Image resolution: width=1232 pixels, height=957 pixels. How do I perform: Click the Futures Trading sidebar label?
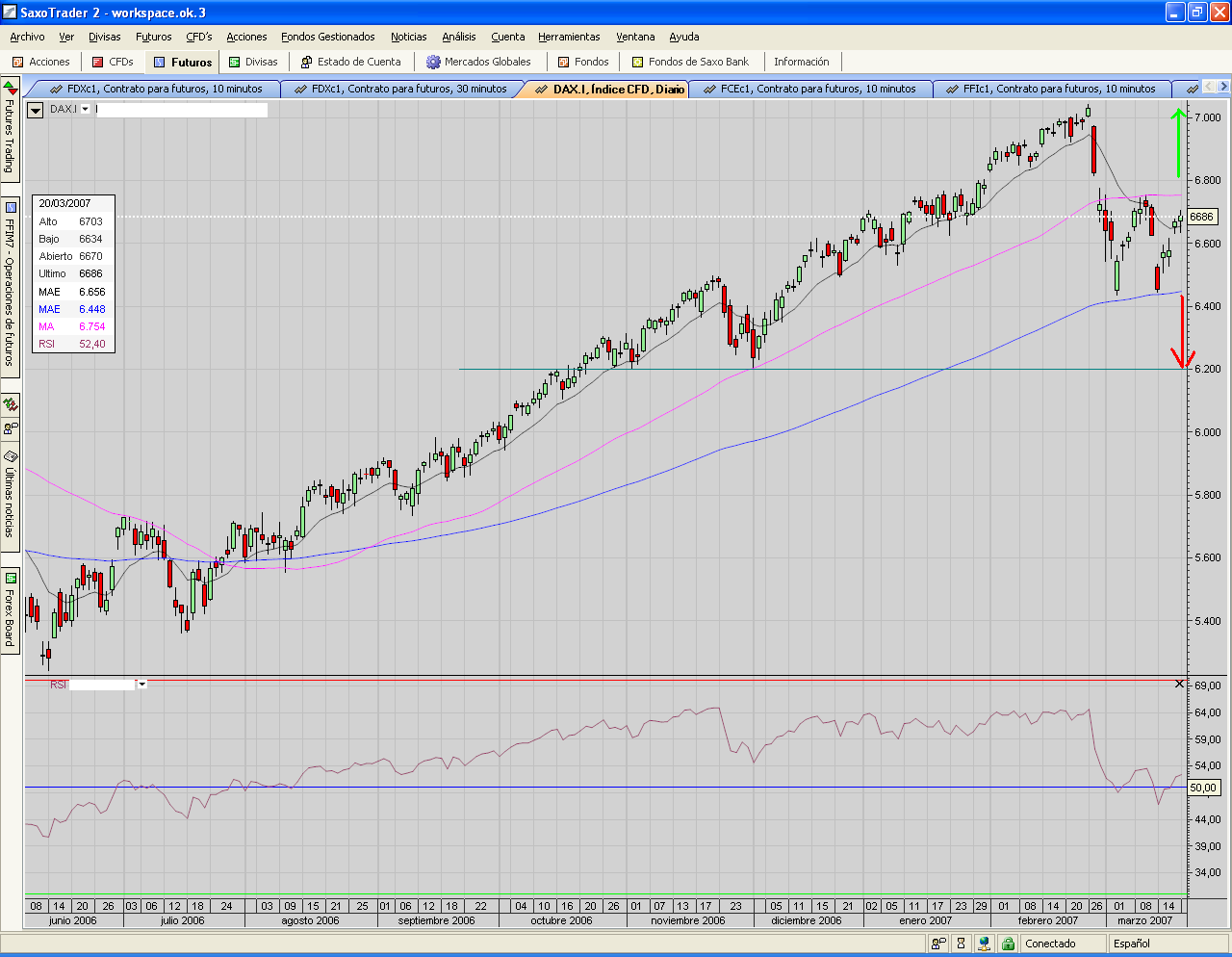click(x=10, y=136)
